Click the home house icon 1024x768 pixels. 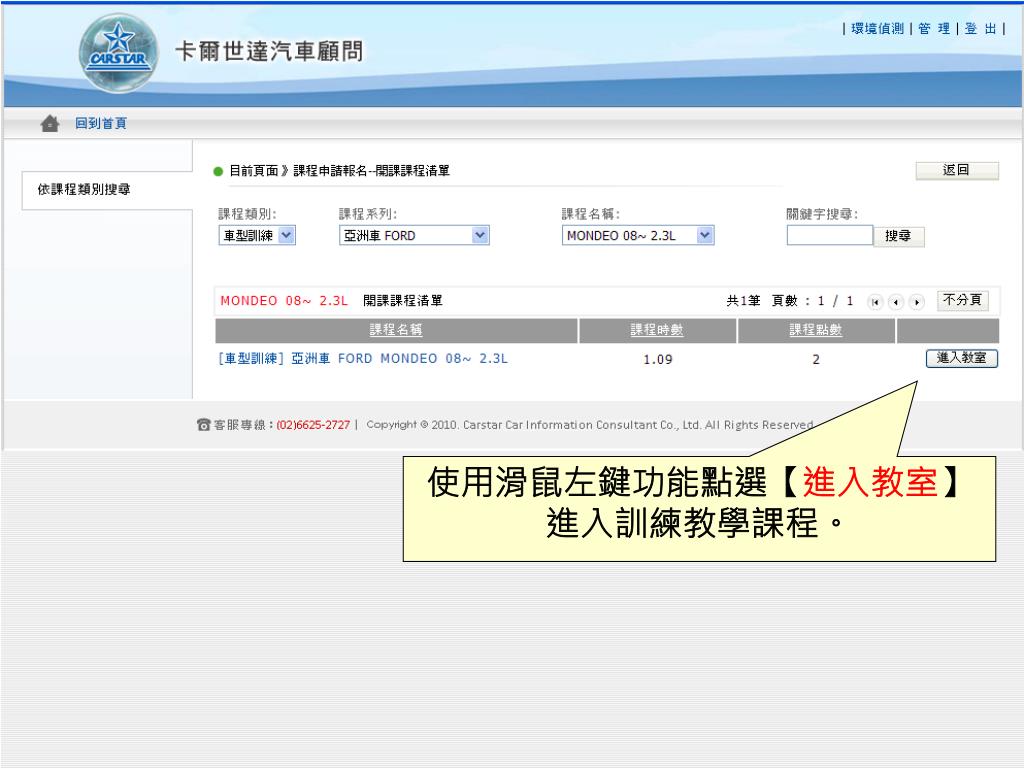tap(50, 123)
